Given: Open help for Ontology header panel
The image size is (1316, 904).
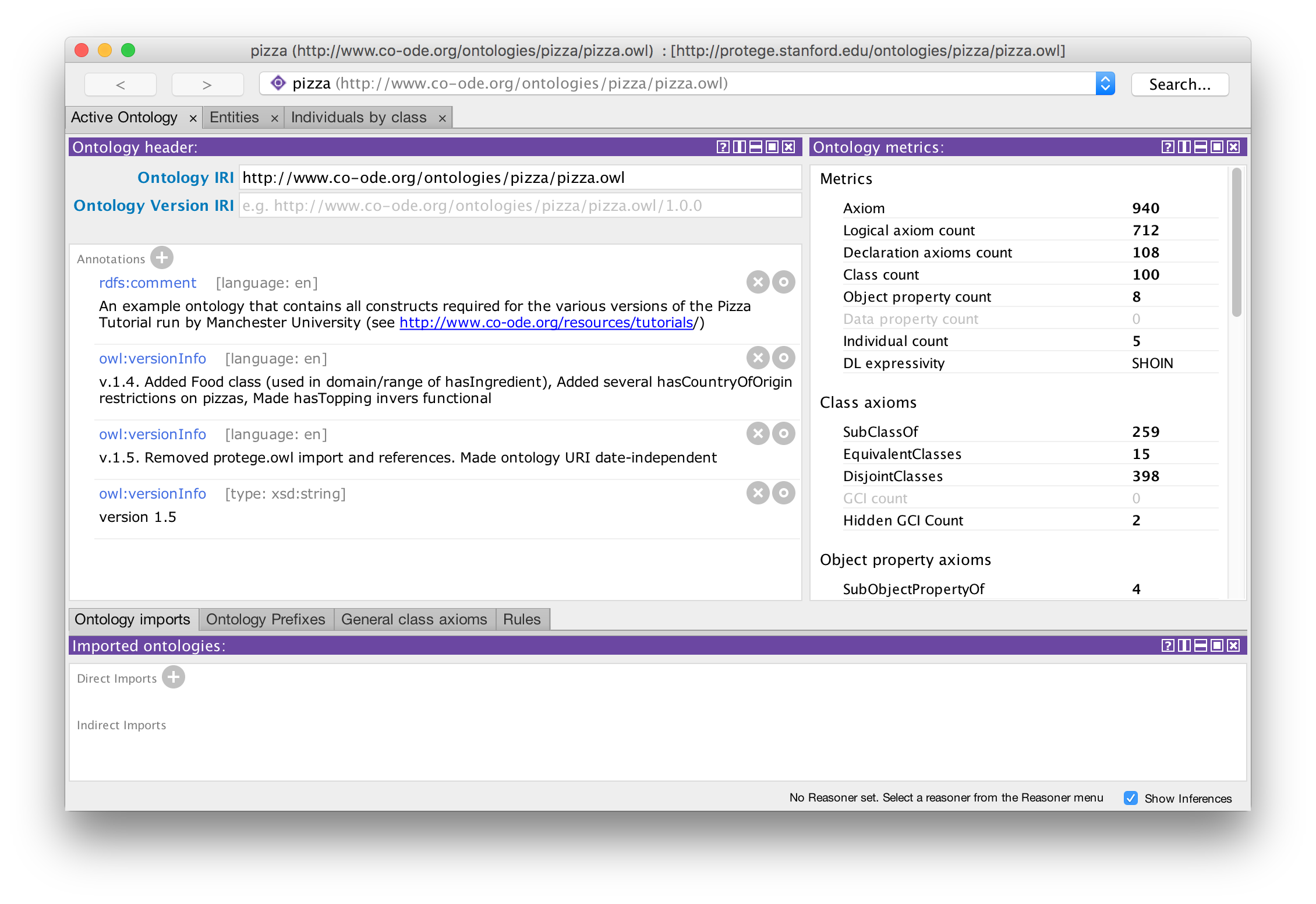Looking at the screenshot, I should click(x=723, y=147).
